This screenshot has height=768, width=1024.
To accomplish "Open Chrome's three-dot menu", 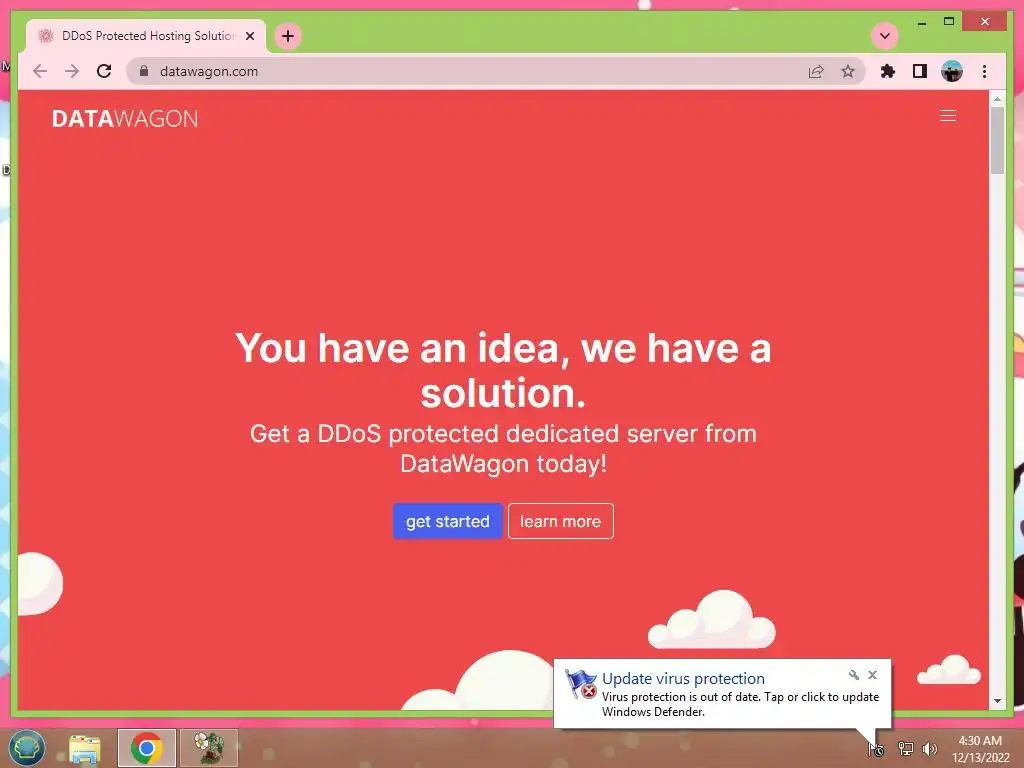I will (x=985, y=71).
